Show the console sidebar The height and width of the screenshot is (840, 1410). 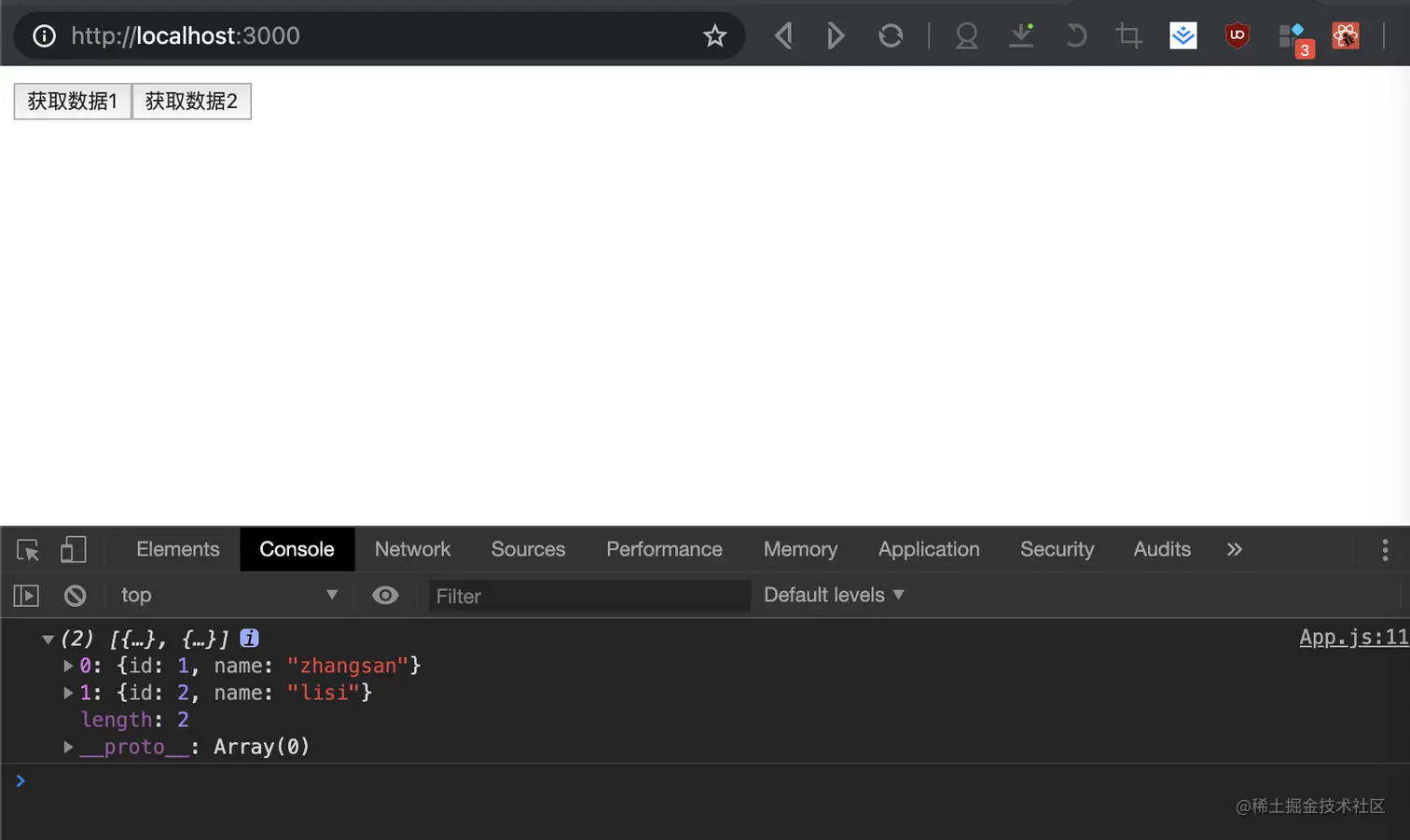point(26,596)
